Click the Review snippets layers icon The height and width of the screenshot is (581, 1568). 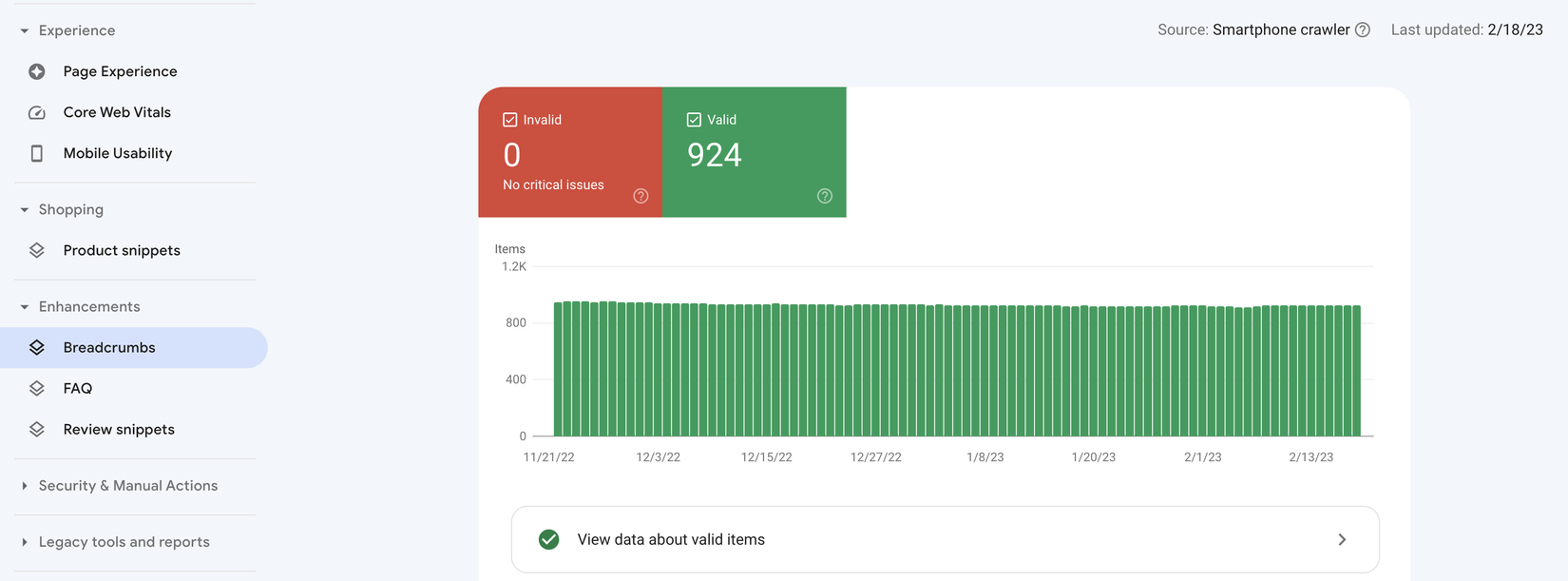click(37, 429)
